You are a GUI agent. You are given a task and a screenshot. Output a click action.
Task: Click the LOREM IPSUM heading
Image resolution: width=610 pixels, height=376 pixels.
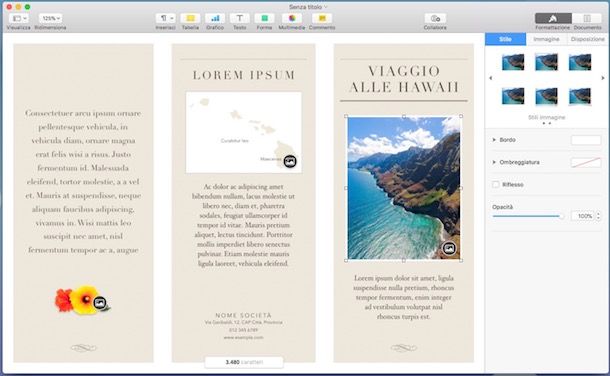tap(244, 75)
